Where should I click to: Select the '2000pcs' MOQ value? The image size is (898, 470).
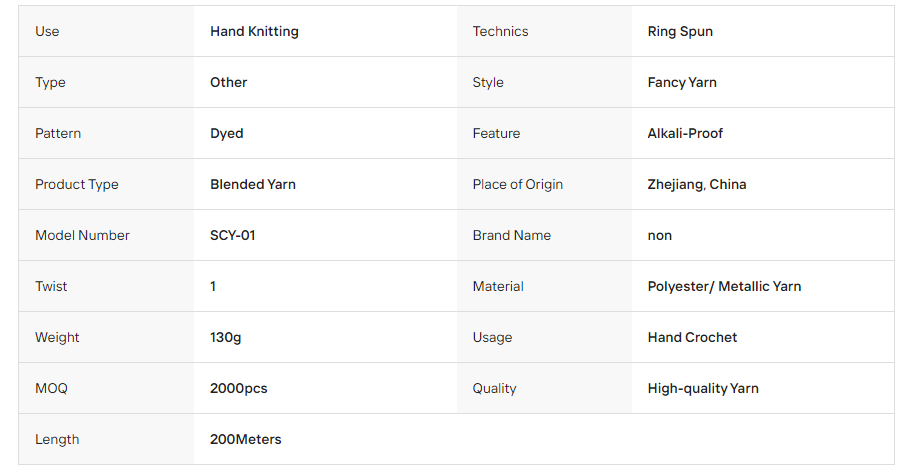coord(238,388)
